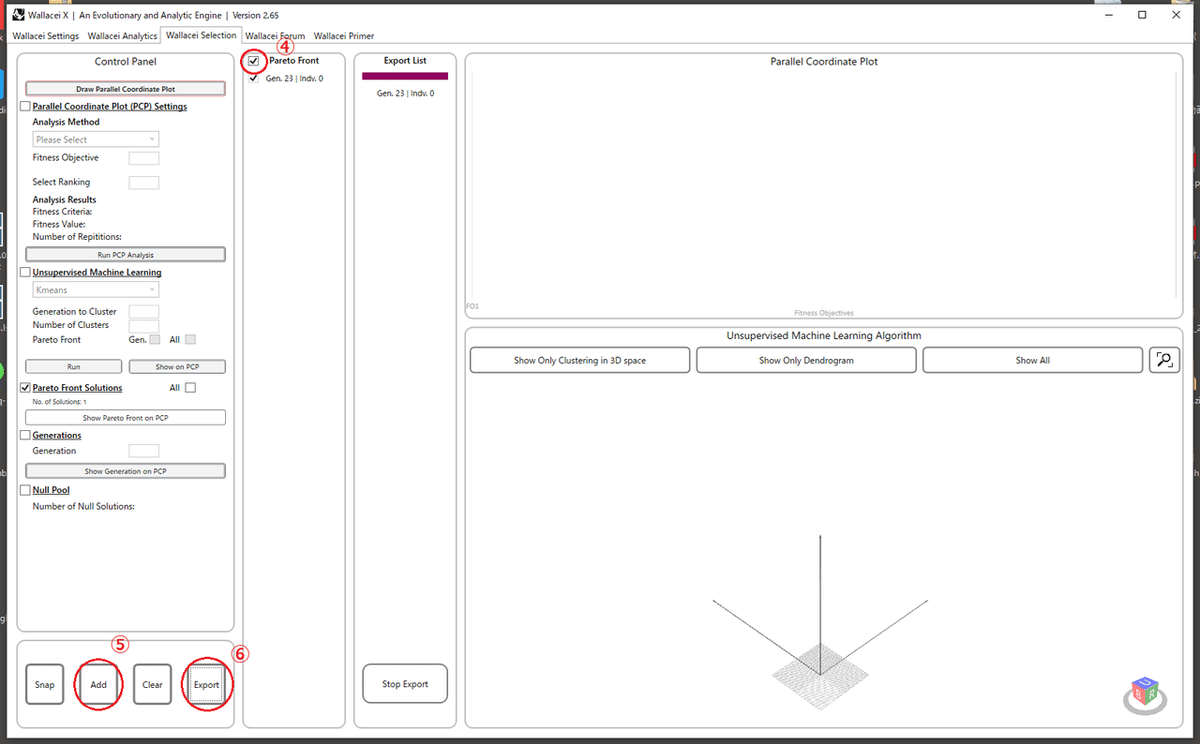Click the Export button
The image size is (1200, 744).
(x=206, y=685)
